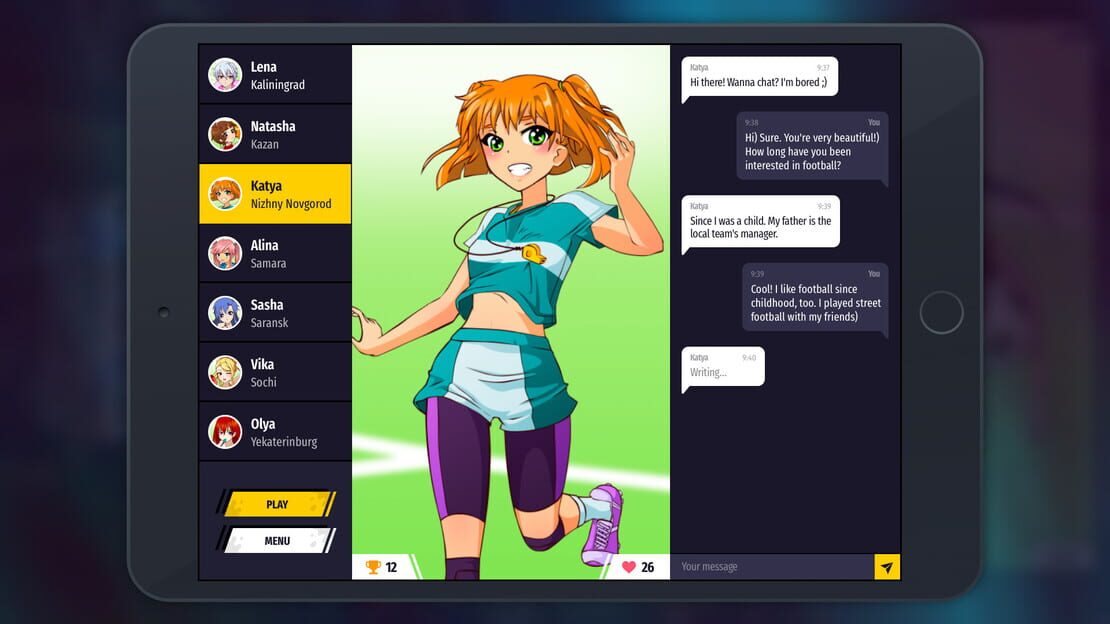Click Natasha's avatar icon

point(225,135)
